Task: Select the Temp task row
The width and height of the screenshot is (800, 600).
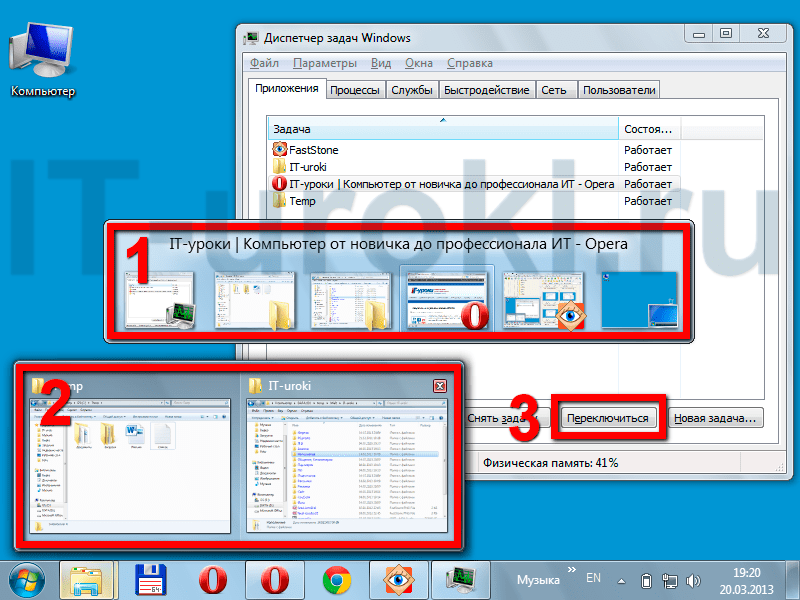Action: (473, 201)
